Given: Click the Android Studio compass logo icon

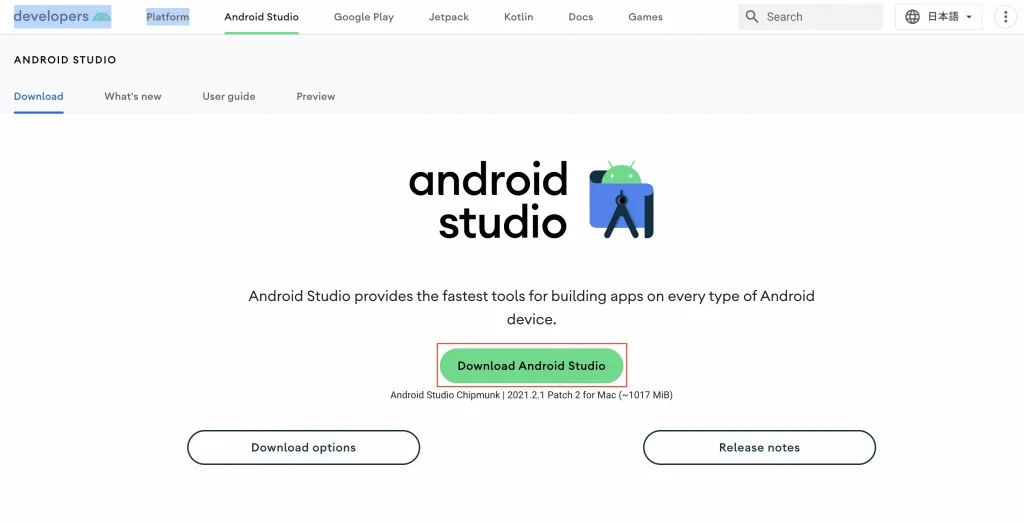Looking at the screenshot, I should [x=621, y=199].
